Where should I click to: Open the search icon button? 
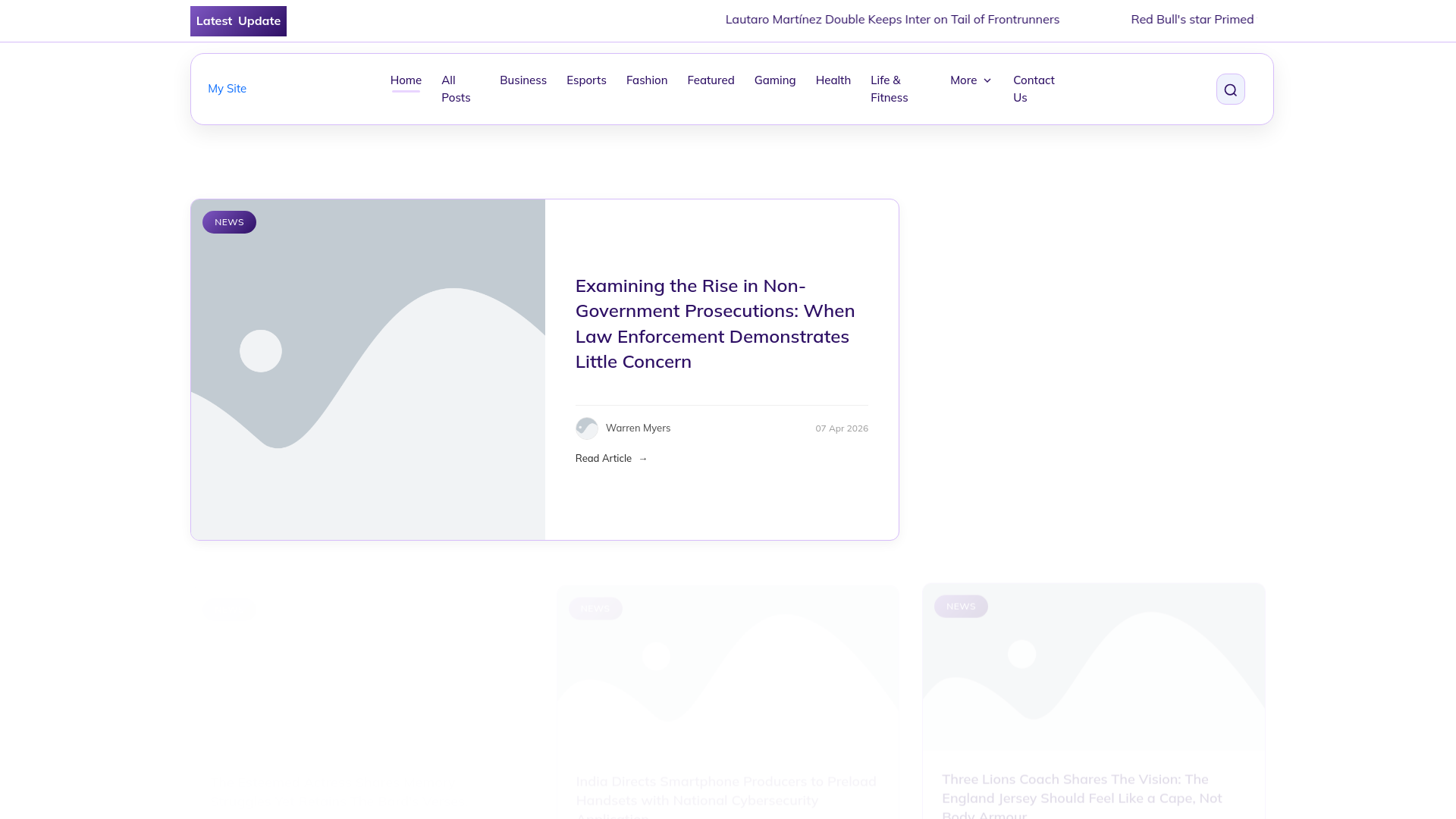click(1230, 89)
